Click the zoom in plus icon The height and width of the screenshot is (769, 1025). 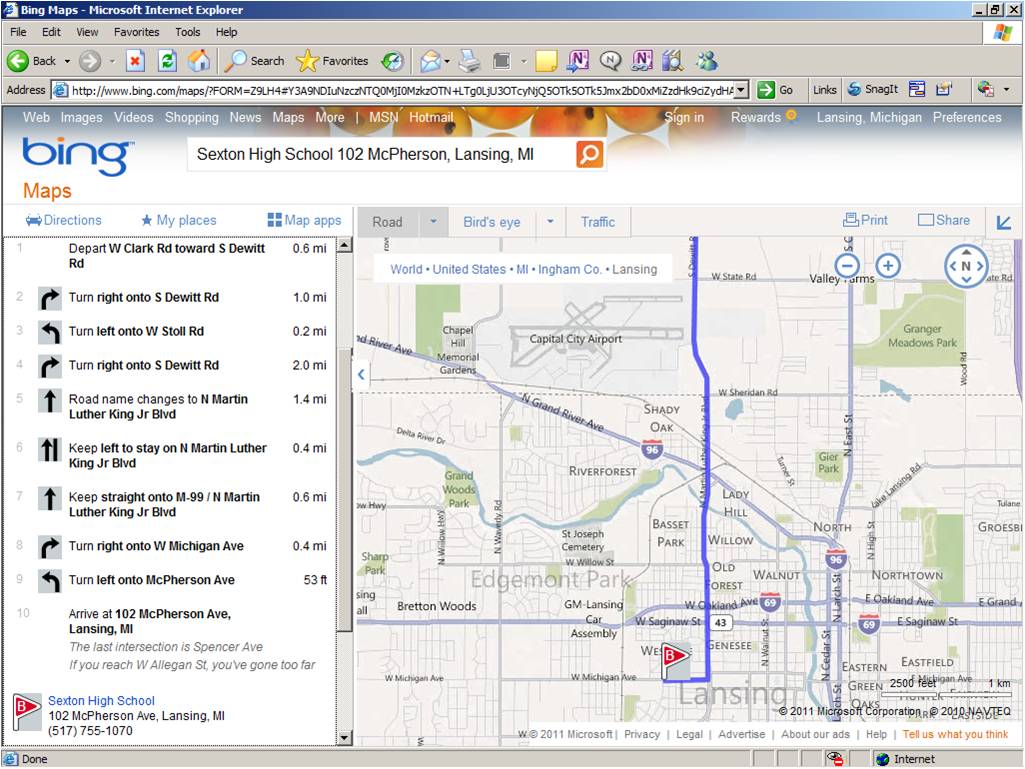tap(888, 265)
